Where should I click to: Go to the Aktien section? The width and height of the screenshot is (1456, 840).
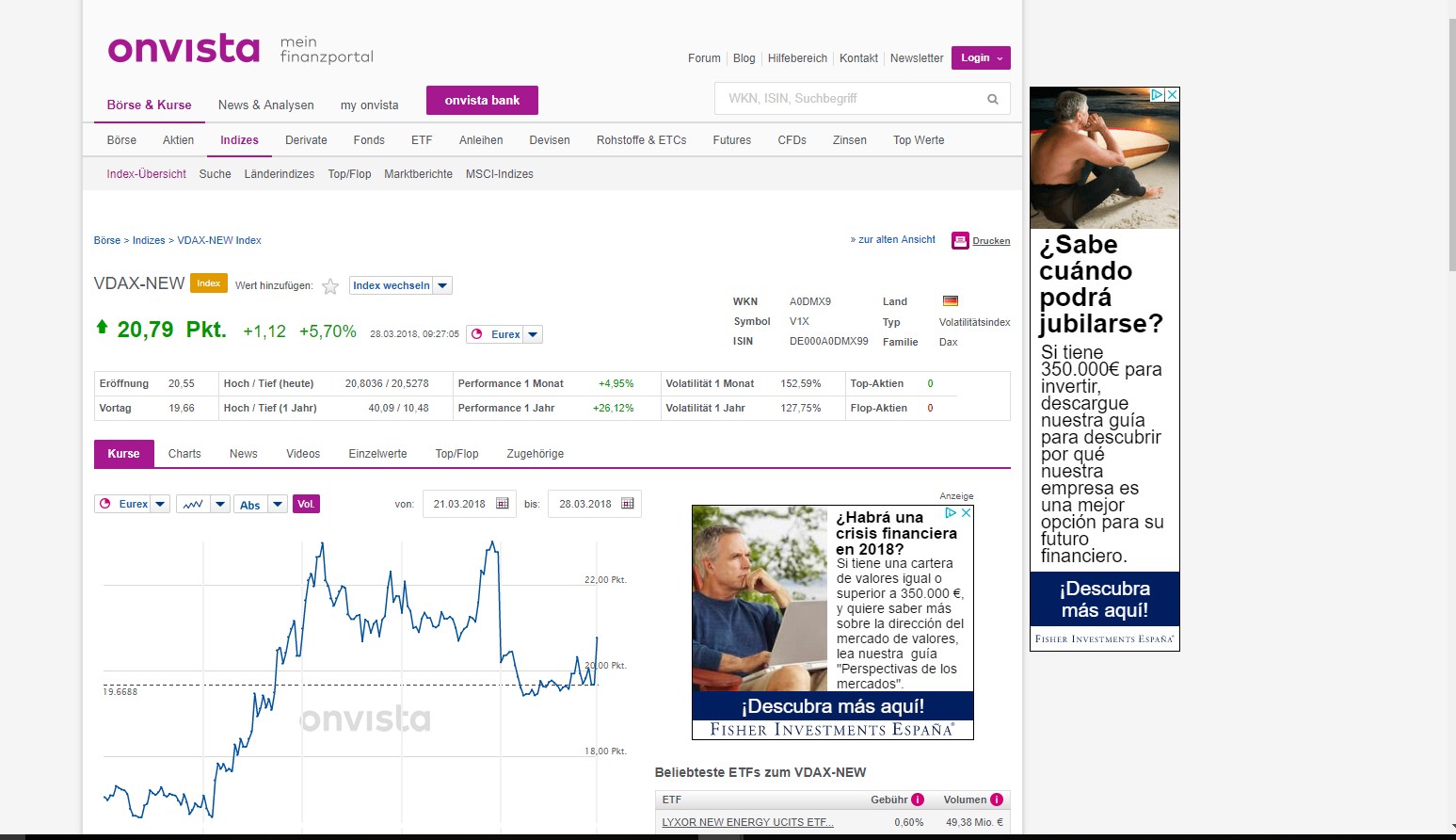click(178, 140)
